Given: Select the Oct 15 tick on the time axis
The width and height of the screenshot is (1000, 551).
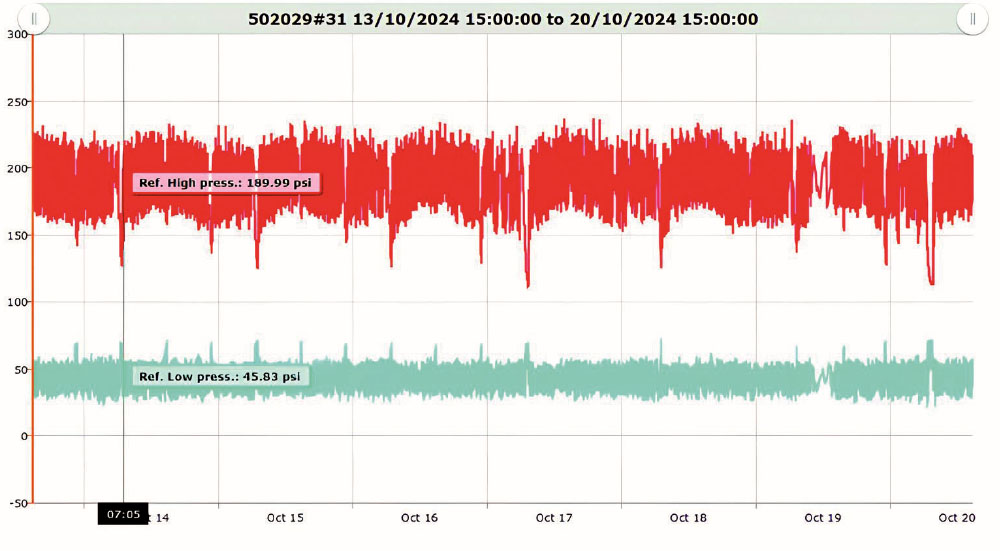Looking at the screenshot, I should (x=285, y=518).
